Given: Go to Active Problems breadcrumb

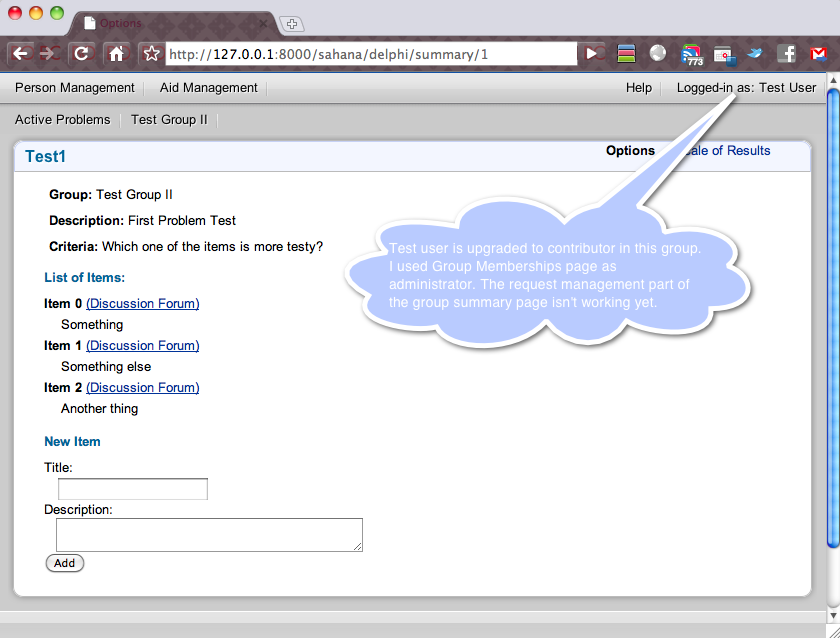Looking at the screenshot, I should (63, 120).
